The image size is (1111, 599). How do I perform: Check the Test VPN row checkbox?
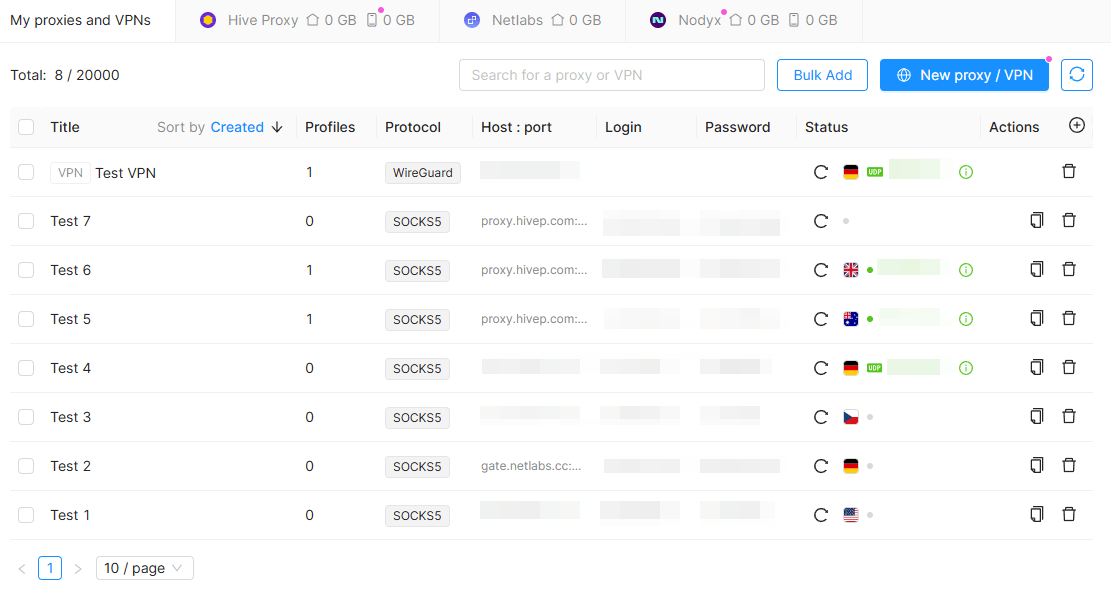[x=26, y=172]
